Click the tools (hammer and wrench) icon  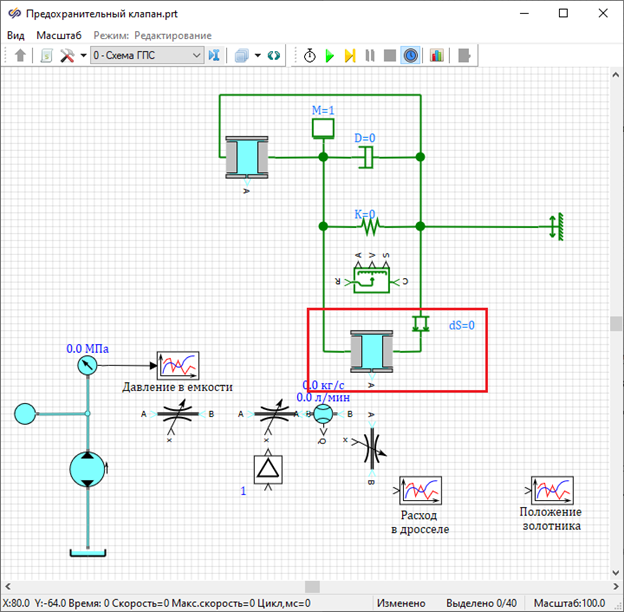pyautogui.click(x=67, y=56)
